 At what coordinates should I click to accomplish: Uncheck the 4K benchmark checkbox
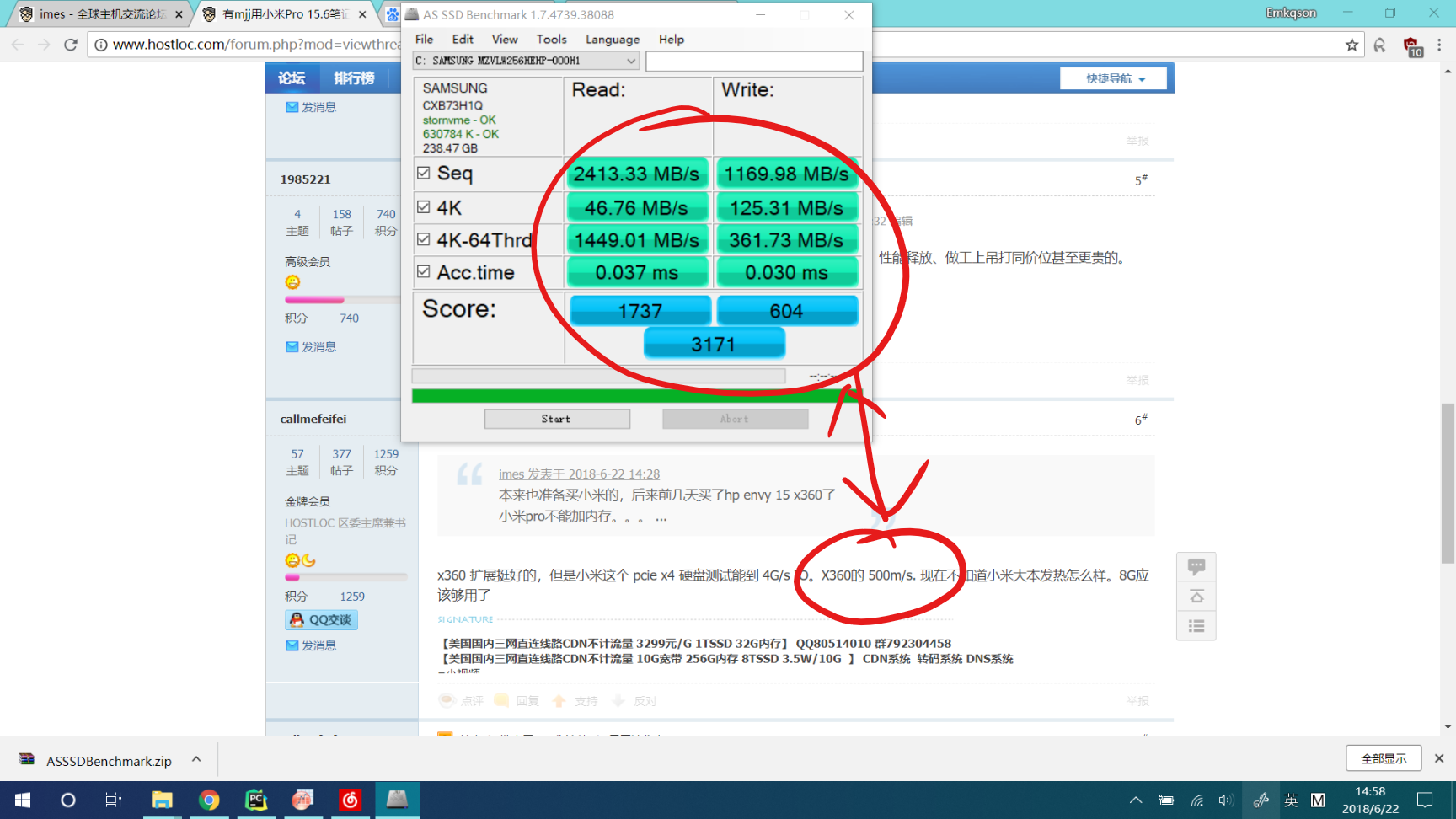coord(424,206)
